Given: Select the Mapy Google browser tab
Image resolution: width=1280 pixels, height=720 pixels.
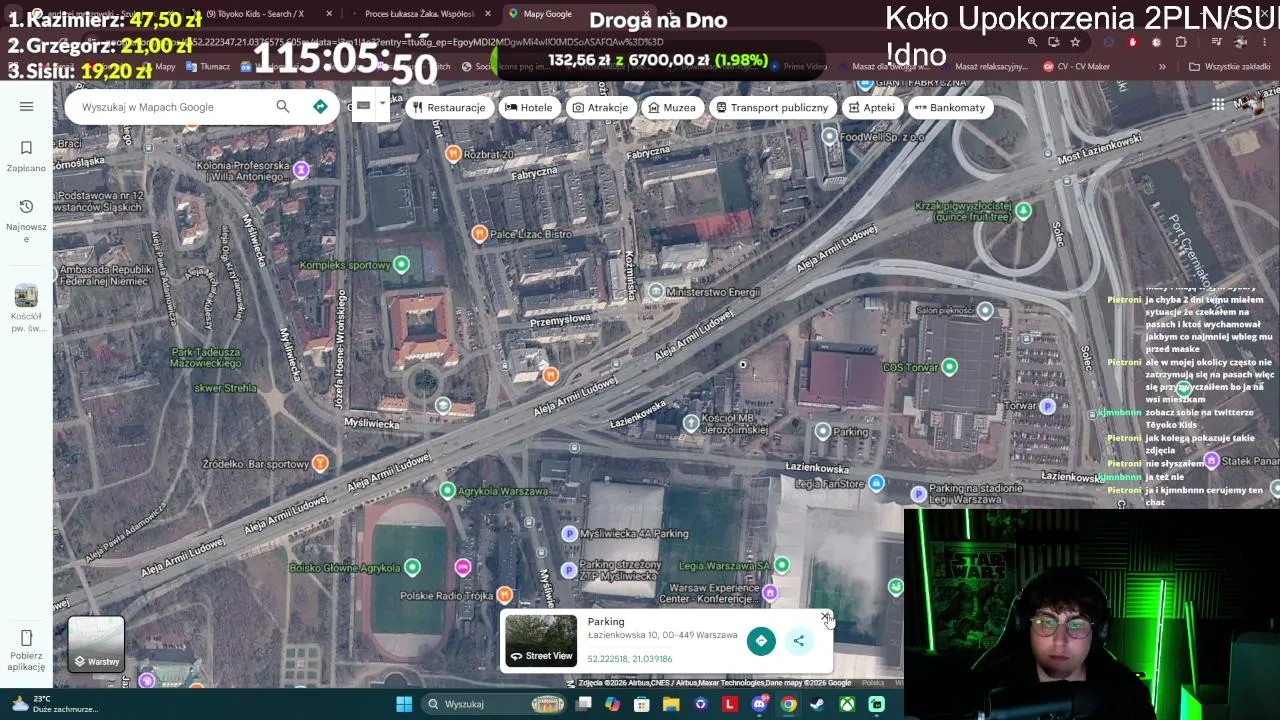Looking at the screenshot, I should 546,14.
